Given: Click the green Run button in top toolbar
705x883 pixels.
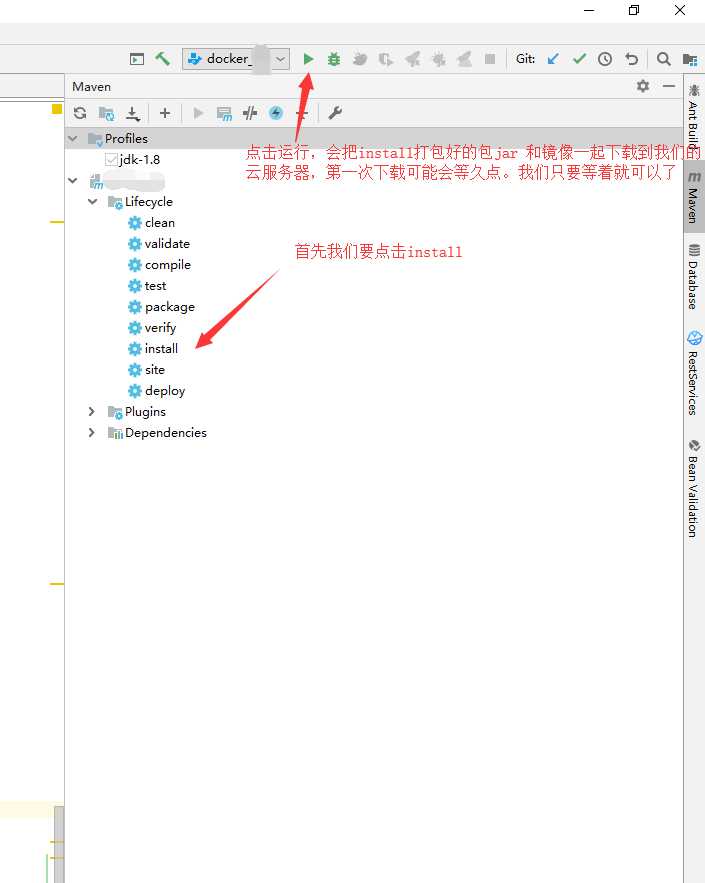Looking at the screenshot, I should click(308, 59).
